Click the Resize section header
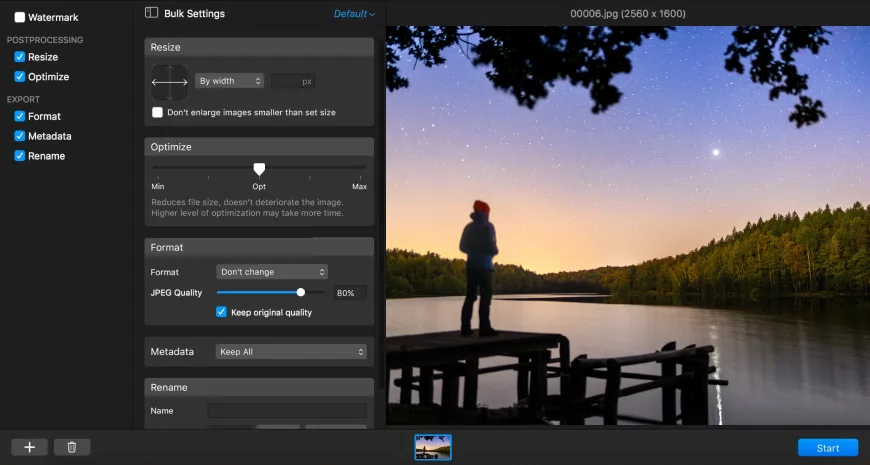The width and height of the screenshot is (870, 465). [259, 47]
